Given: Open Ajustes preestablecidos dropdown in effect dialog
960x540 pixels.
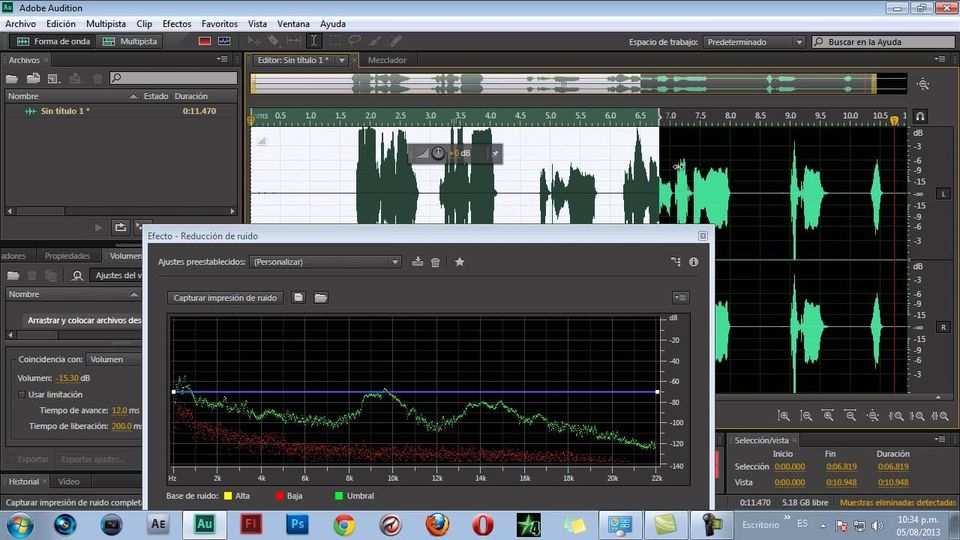Looking at the screenshot, I should tap(325, 261).
